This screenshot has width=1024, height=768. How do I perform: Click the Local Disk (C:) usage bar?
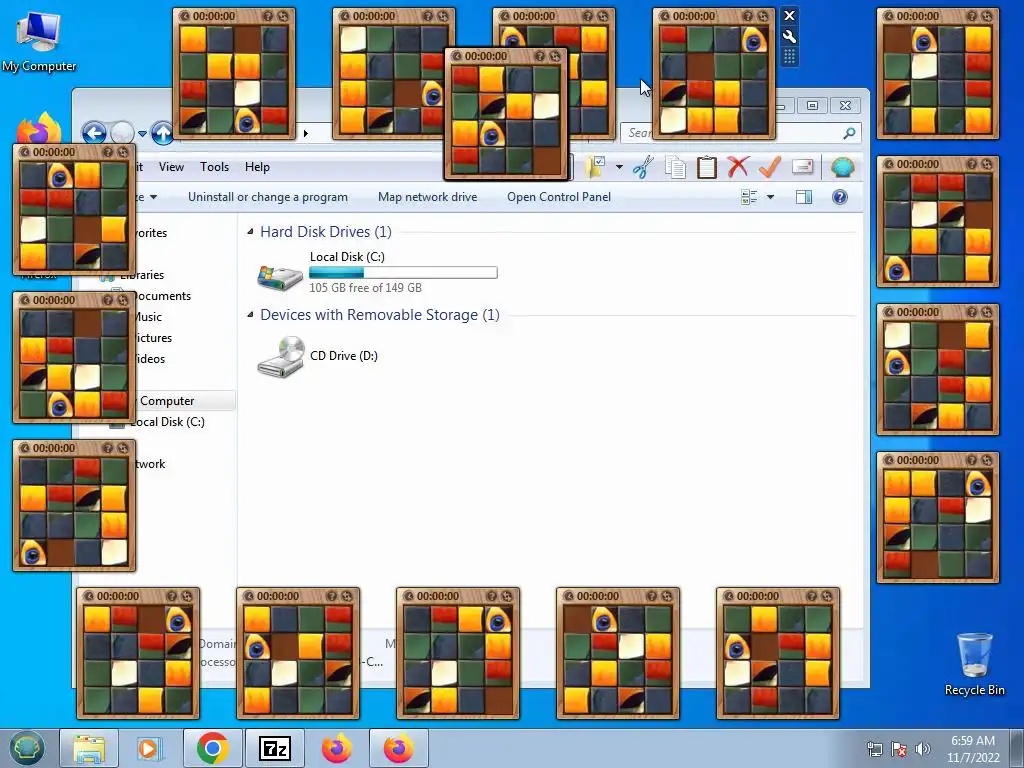[x=403, y=272]
